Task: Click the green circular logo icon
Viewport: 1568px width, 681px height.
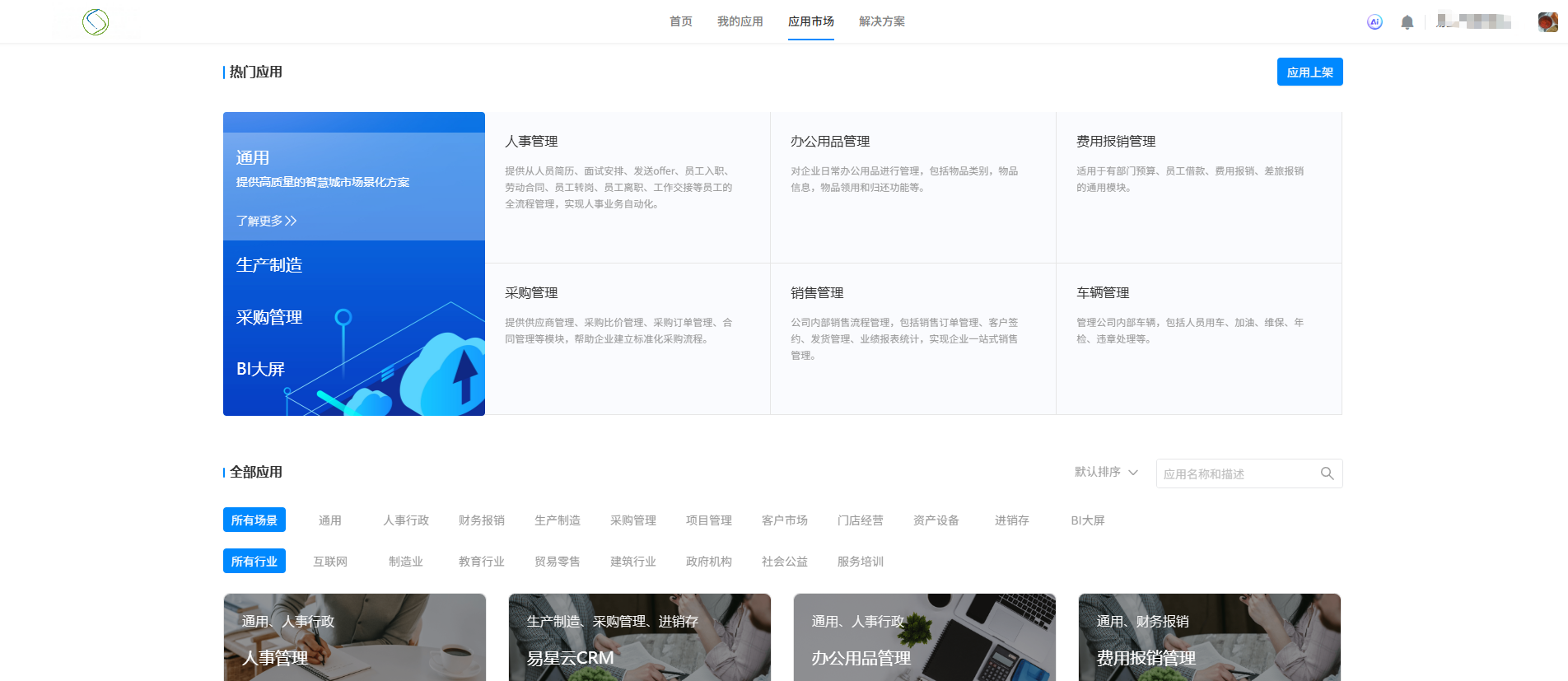Action: (x=96, y=21)
